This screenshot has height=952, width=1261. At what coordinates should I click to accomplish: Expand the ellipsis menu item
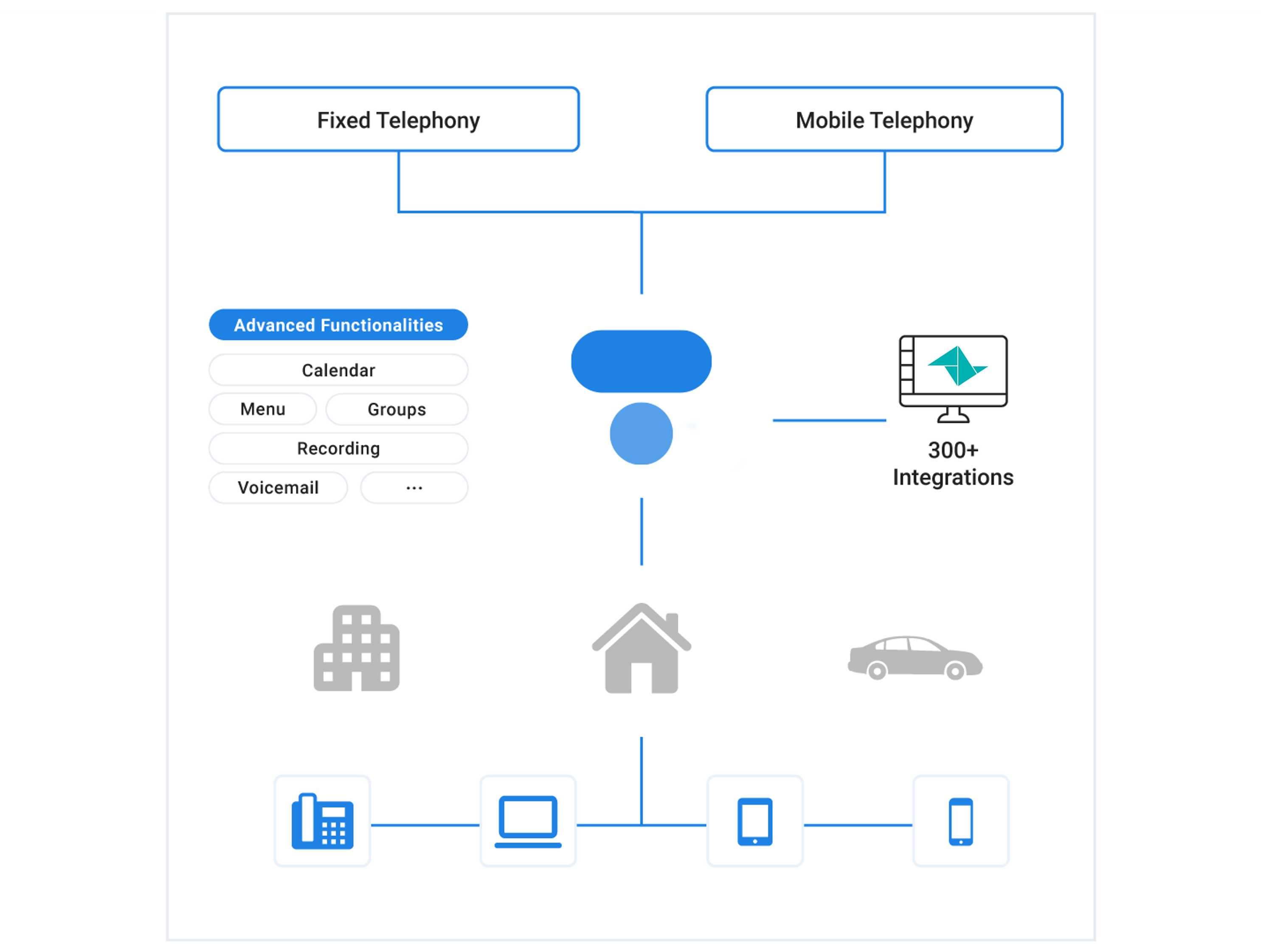(414, 487)
